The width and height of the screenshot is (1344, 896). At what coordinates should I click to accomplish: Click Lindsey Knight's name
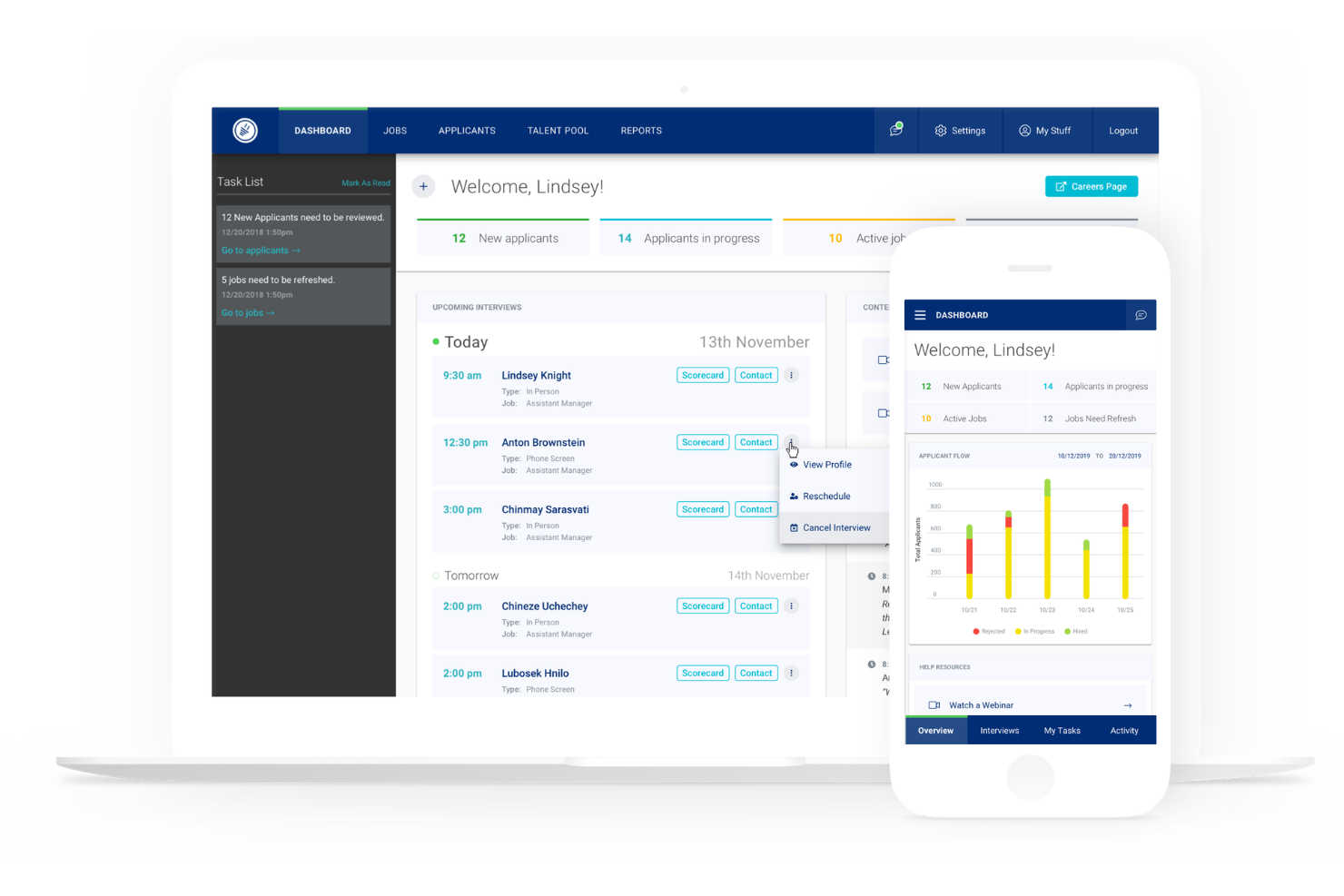536,375
